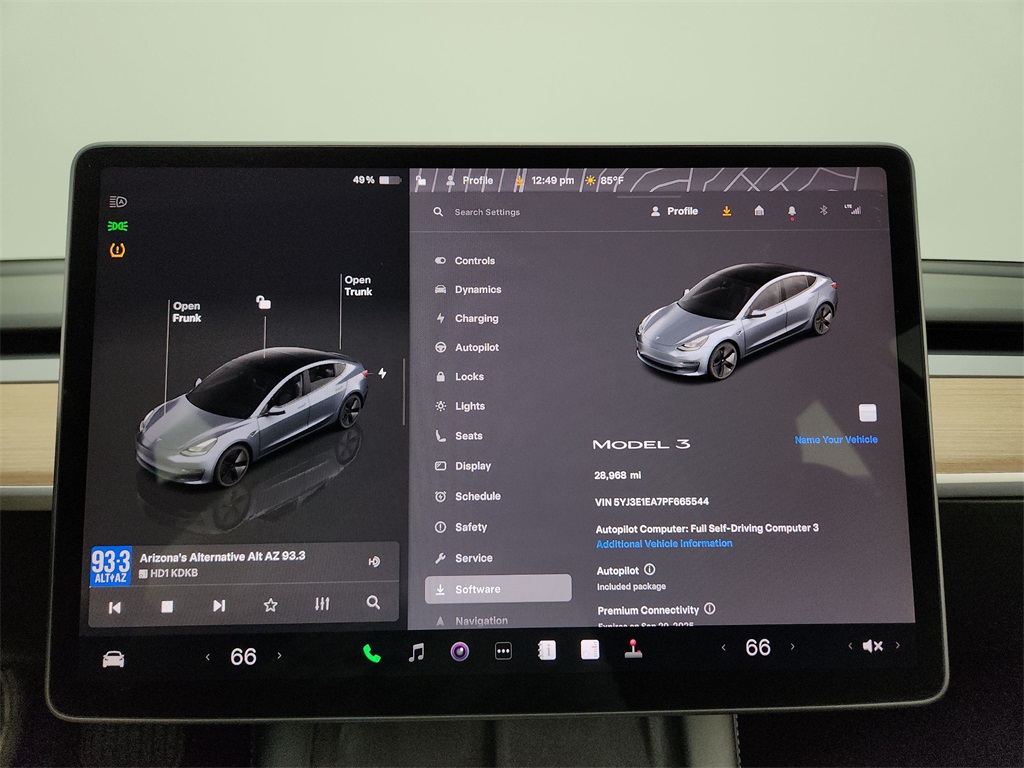This screenshot has height=768, width=1024.
Task: Open the audio equalizer settings icon
Action: 322,603
